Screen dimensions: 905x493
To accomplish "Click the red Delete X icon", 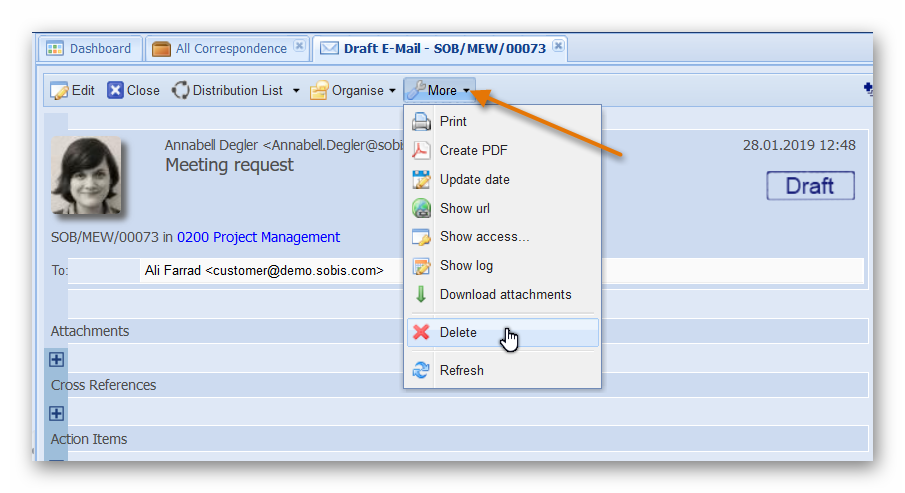I will 422,333.
